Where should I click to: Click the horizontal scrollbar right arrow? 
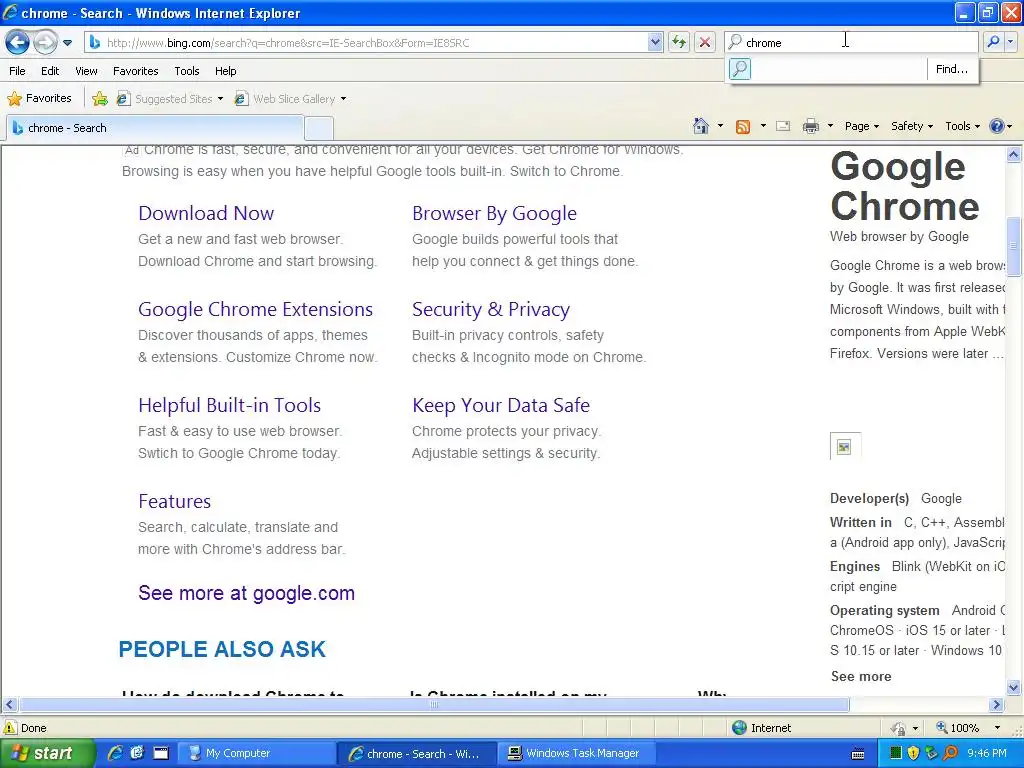[997, 705]
